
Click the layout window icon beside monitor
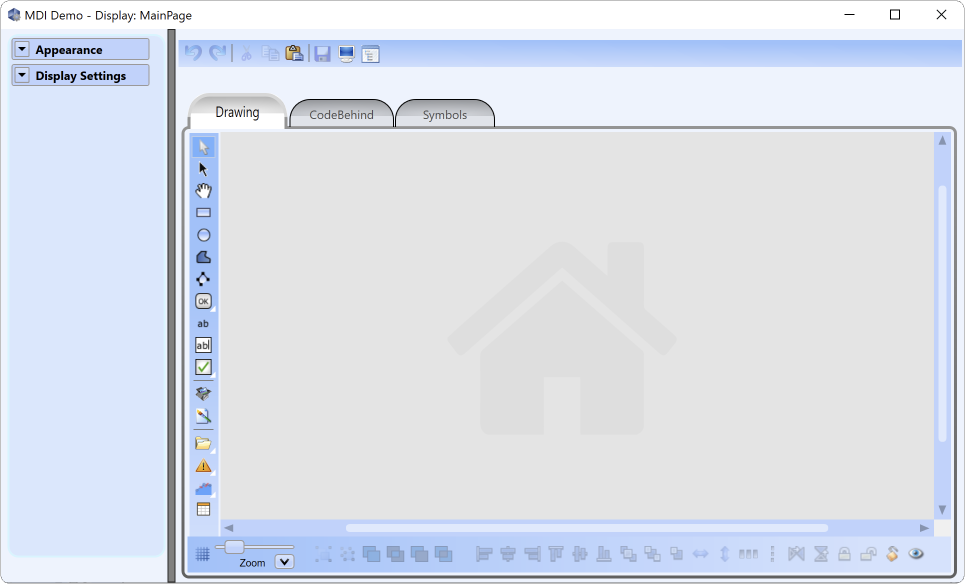[370, 54]
